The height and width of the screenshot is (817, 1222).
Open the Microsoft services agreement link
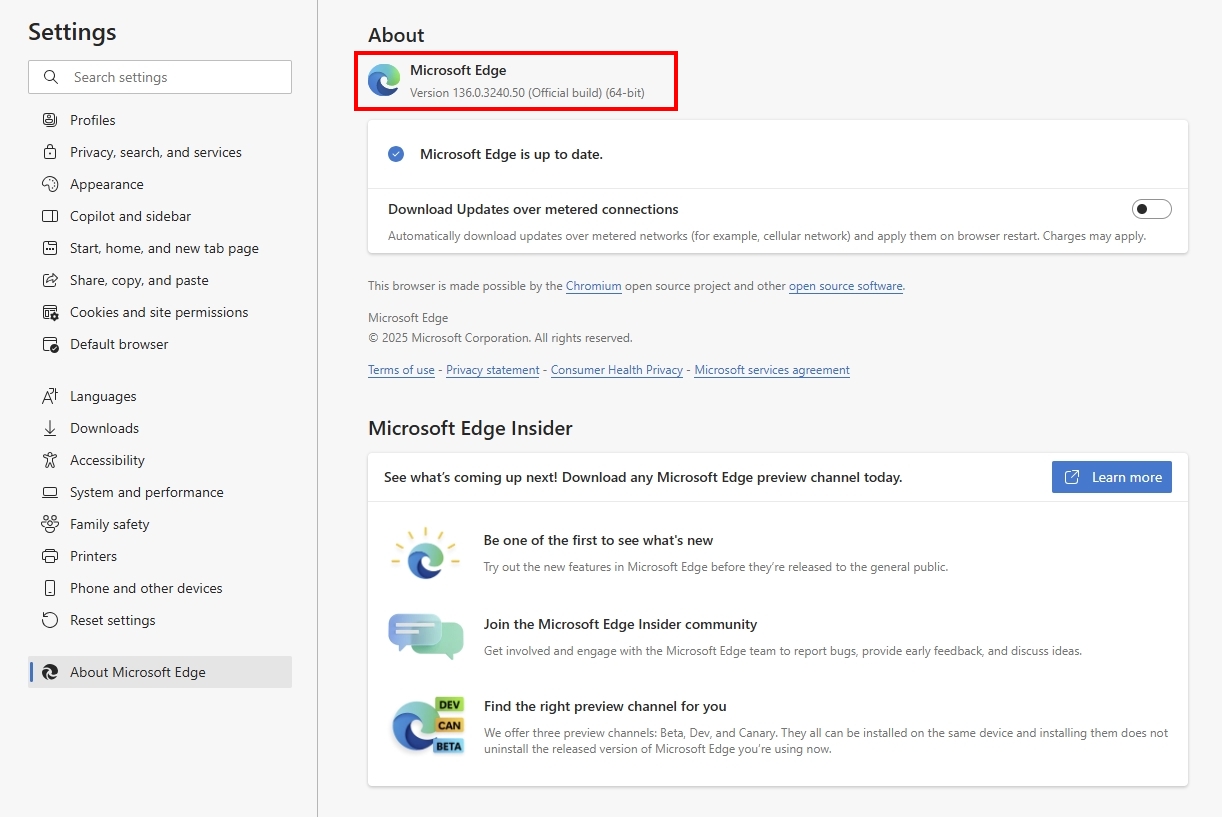coord(772,370)
